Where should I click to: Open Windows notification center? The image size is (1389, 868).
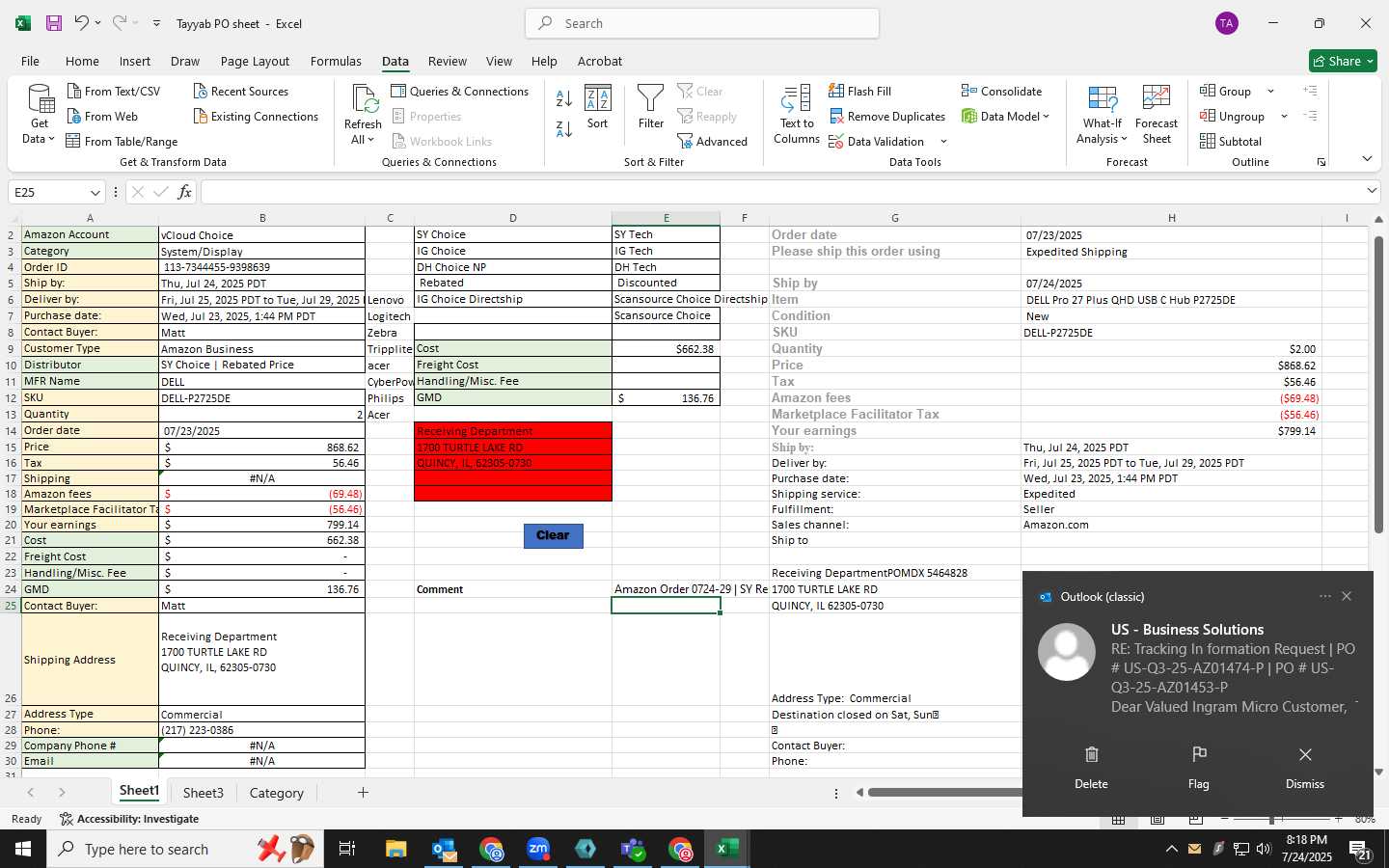1359,850
